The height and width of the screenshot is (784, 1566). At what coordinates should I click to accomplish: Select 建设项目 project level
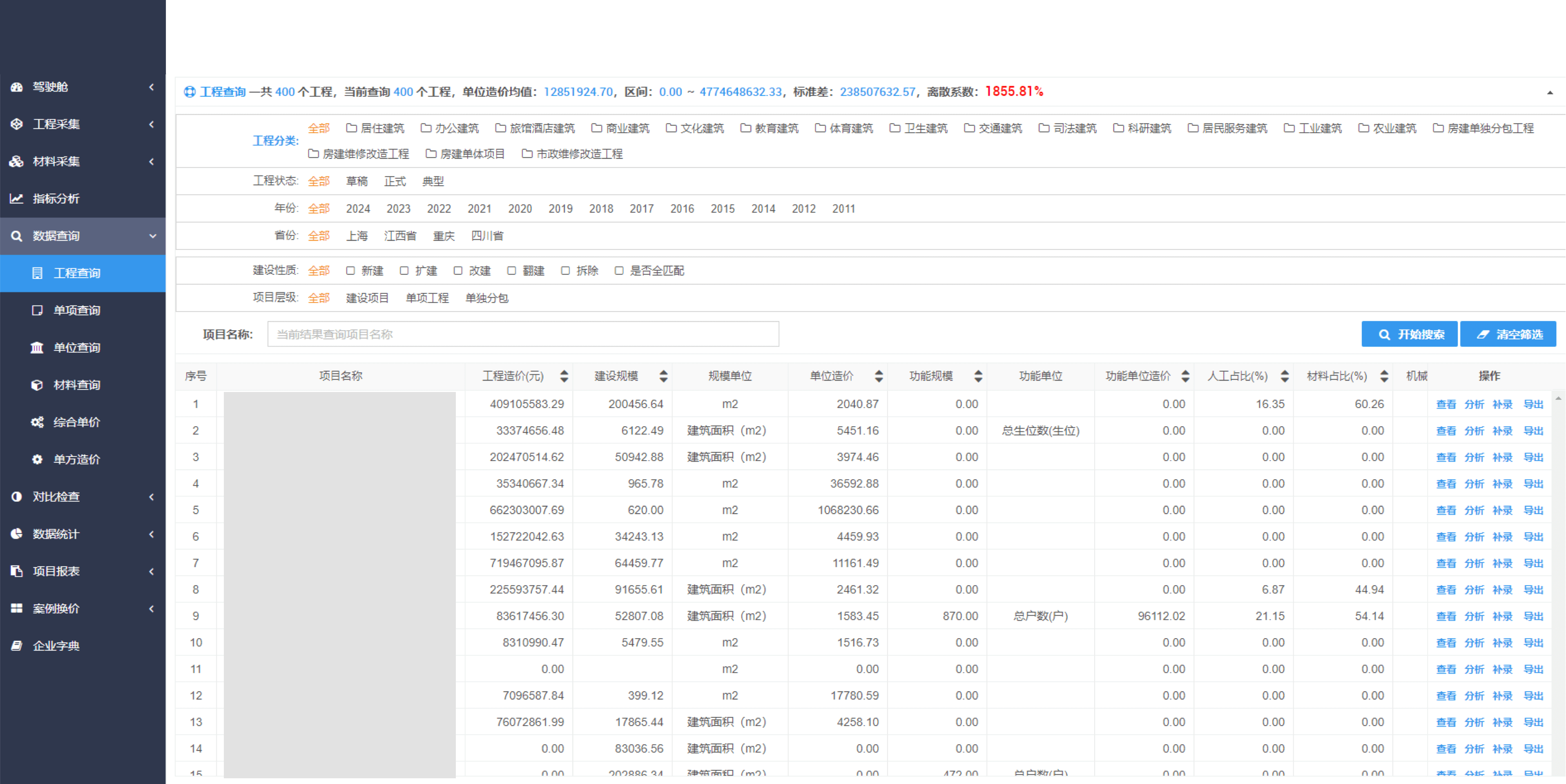367,298
